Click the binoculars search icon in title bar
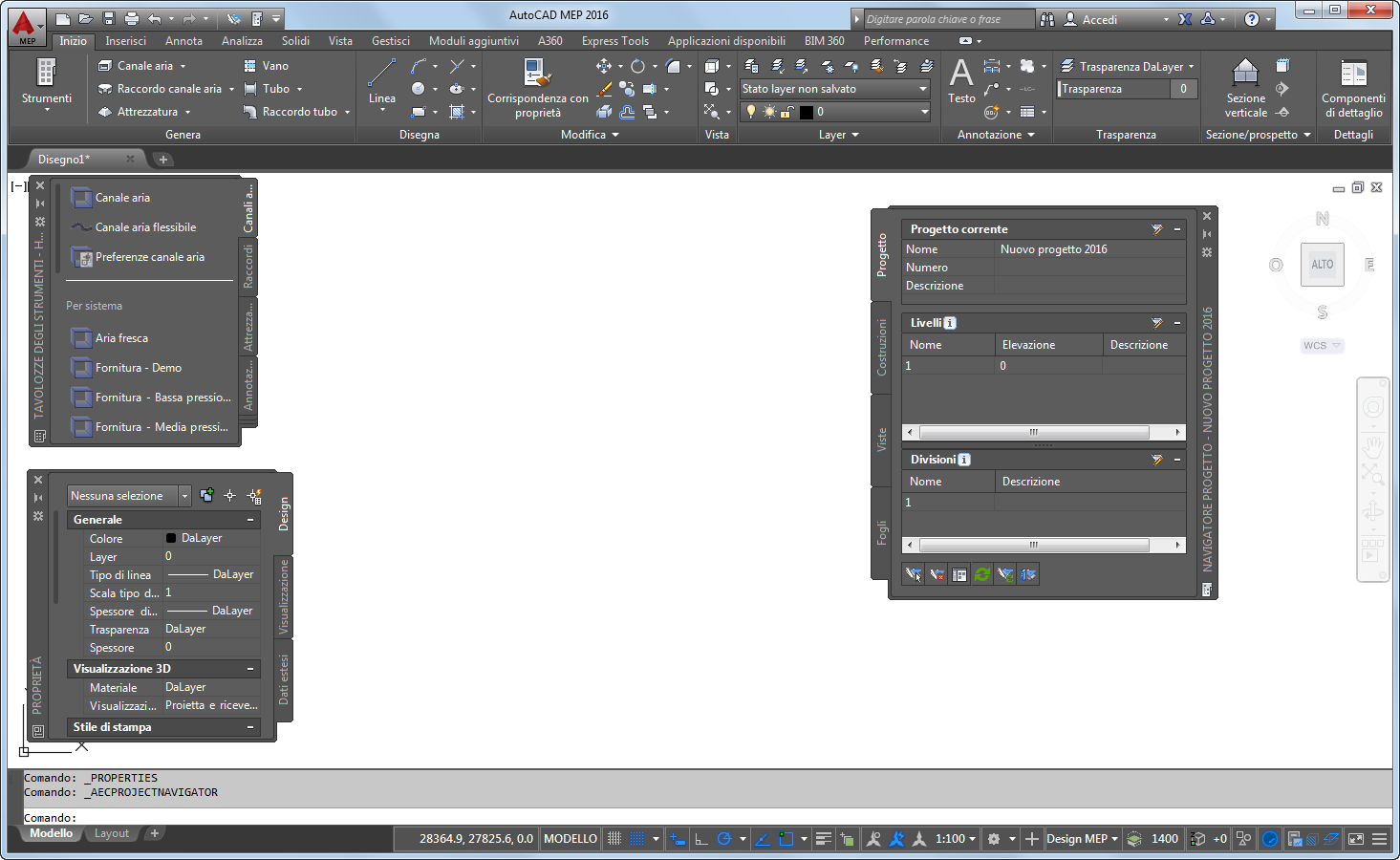1400x860 pixels. coord(1048,19)
